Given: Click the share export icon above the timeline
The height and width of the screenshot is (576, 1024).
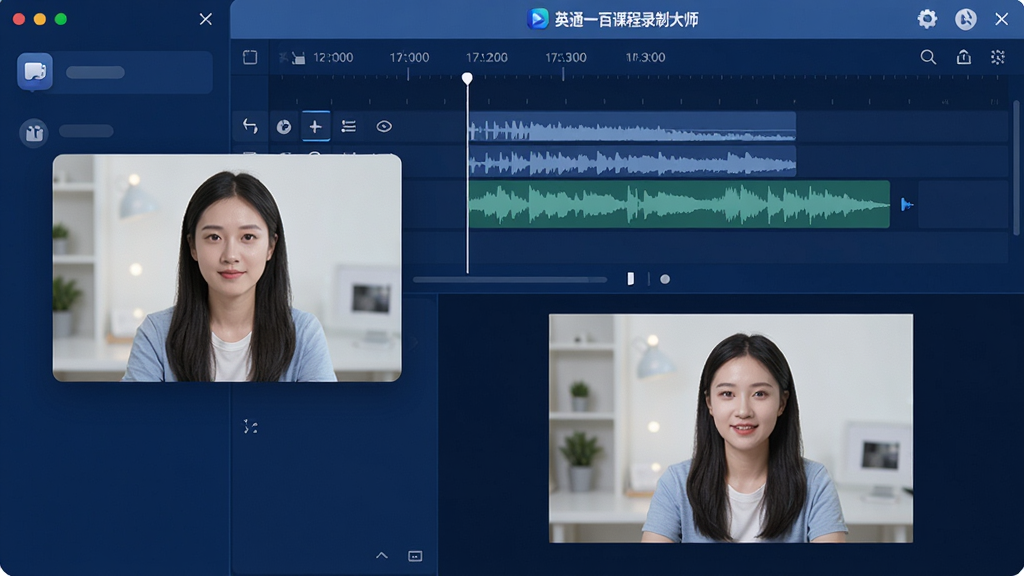Looking at the screenshot, I should (964, 57).
